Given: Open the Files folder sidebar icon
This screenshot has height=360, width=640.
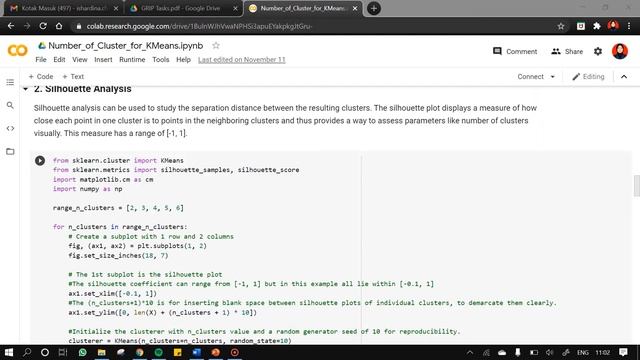Looking at the screenshot, I should pos(10,151).
